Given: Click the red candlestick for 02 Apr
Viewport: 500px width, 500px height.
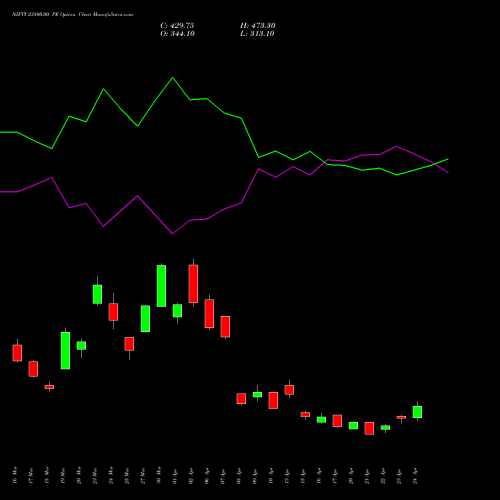Looking at the screenshot, I should (193, 283).
